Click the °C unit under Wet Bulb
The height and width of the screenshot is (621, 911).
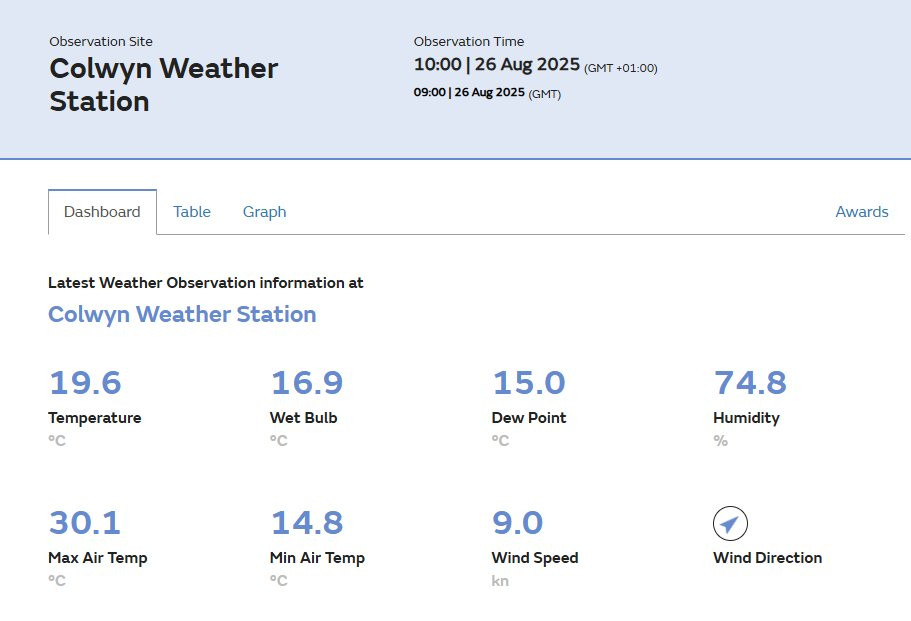[x=278, y=441]
